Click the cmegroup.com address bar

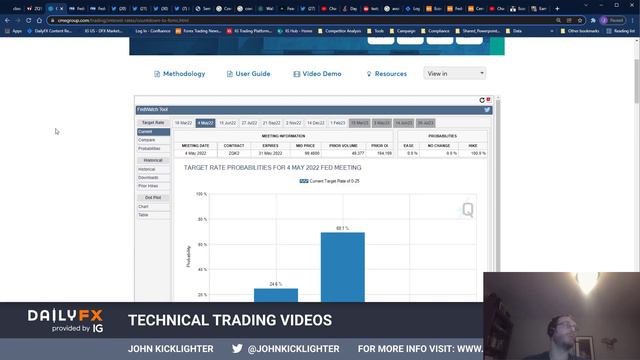(302, 20)
